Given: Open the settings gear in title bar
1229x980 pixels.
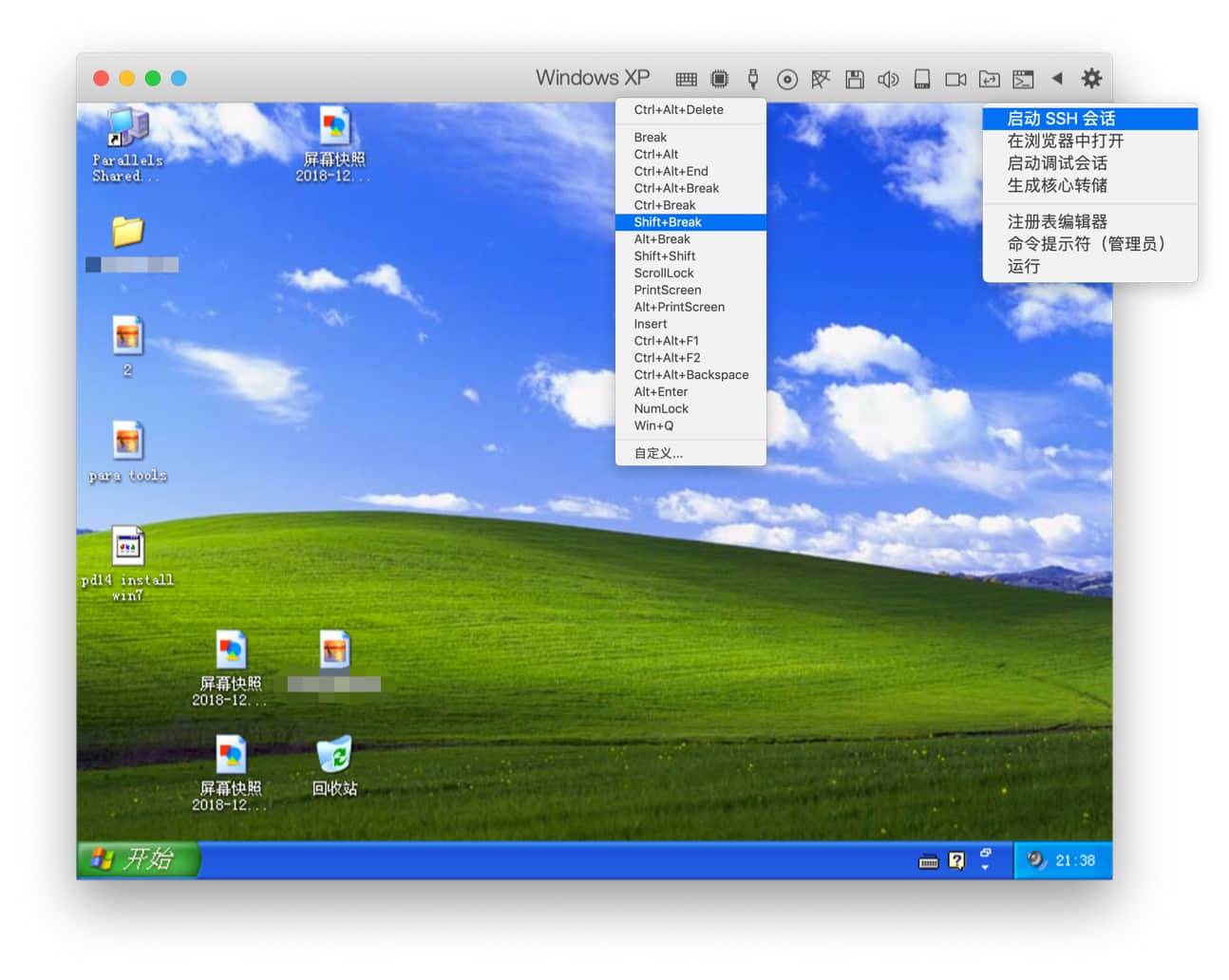Looking at the screenshot, I should click(1092, 78).
